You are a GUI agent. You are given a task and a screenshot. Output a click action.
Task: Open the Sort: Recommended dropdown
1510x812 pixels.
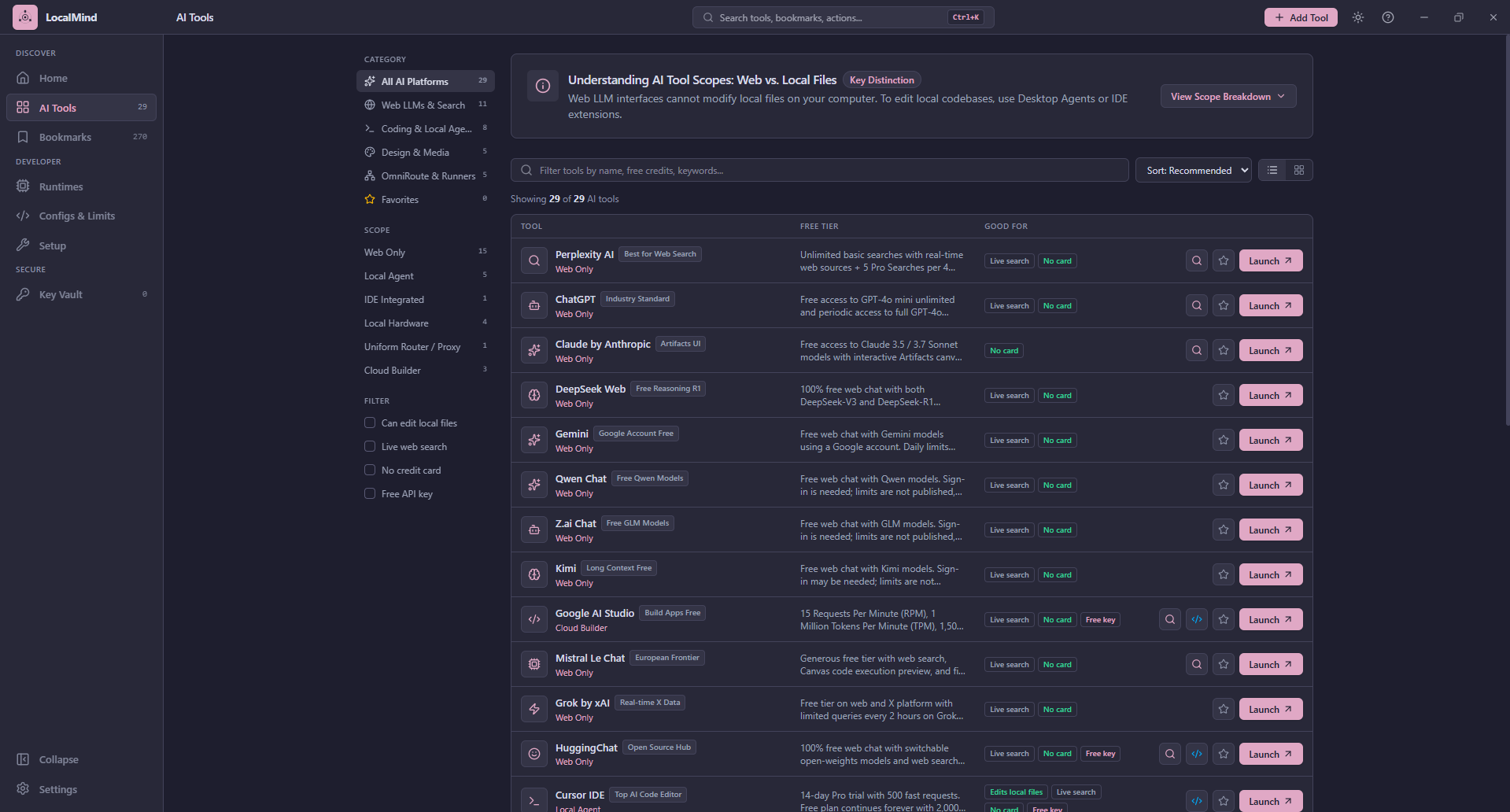click(x=1193, y=170)
